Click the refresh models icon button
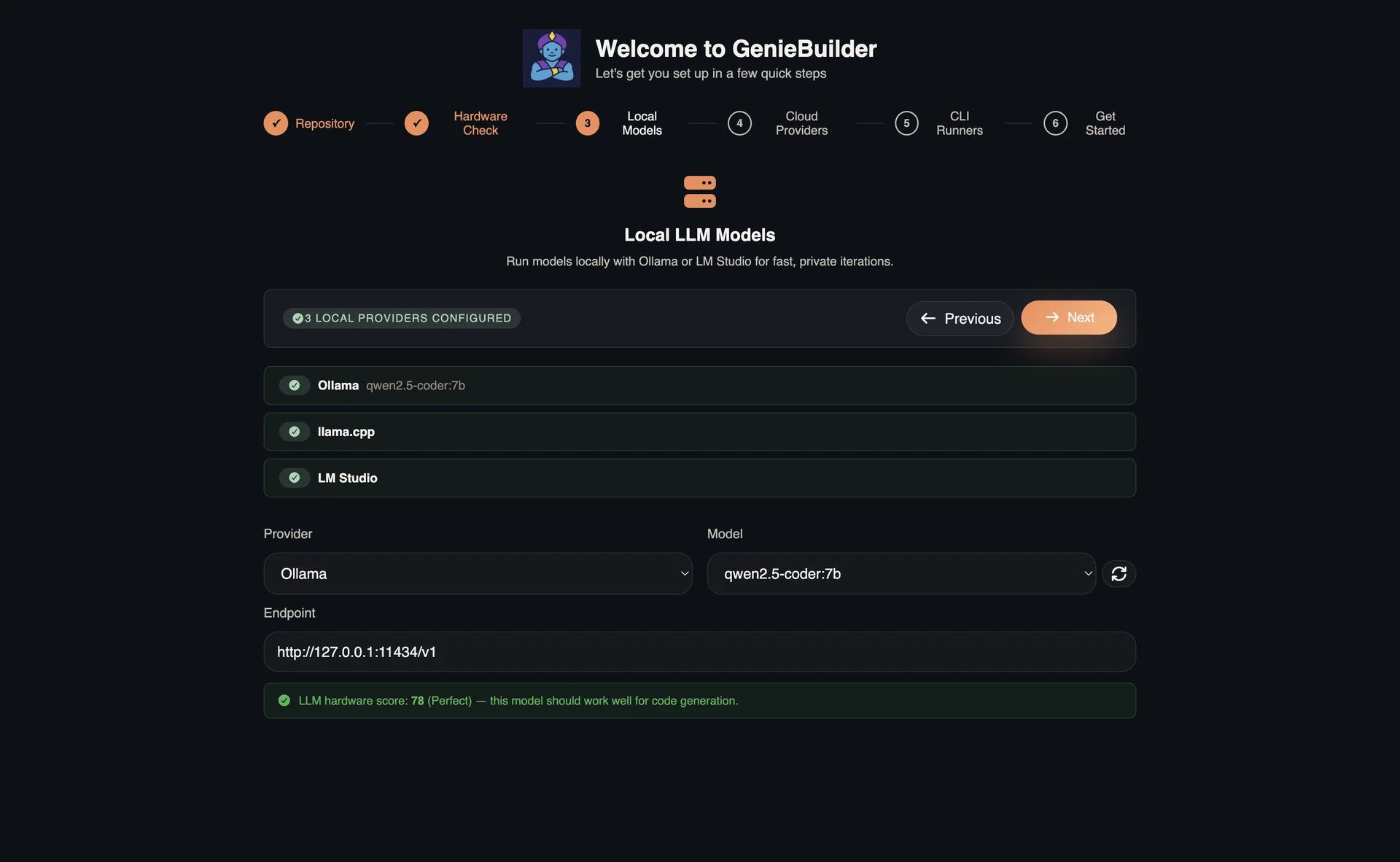This screenshot has height=862, width=1400. [x=1119, y=574]
